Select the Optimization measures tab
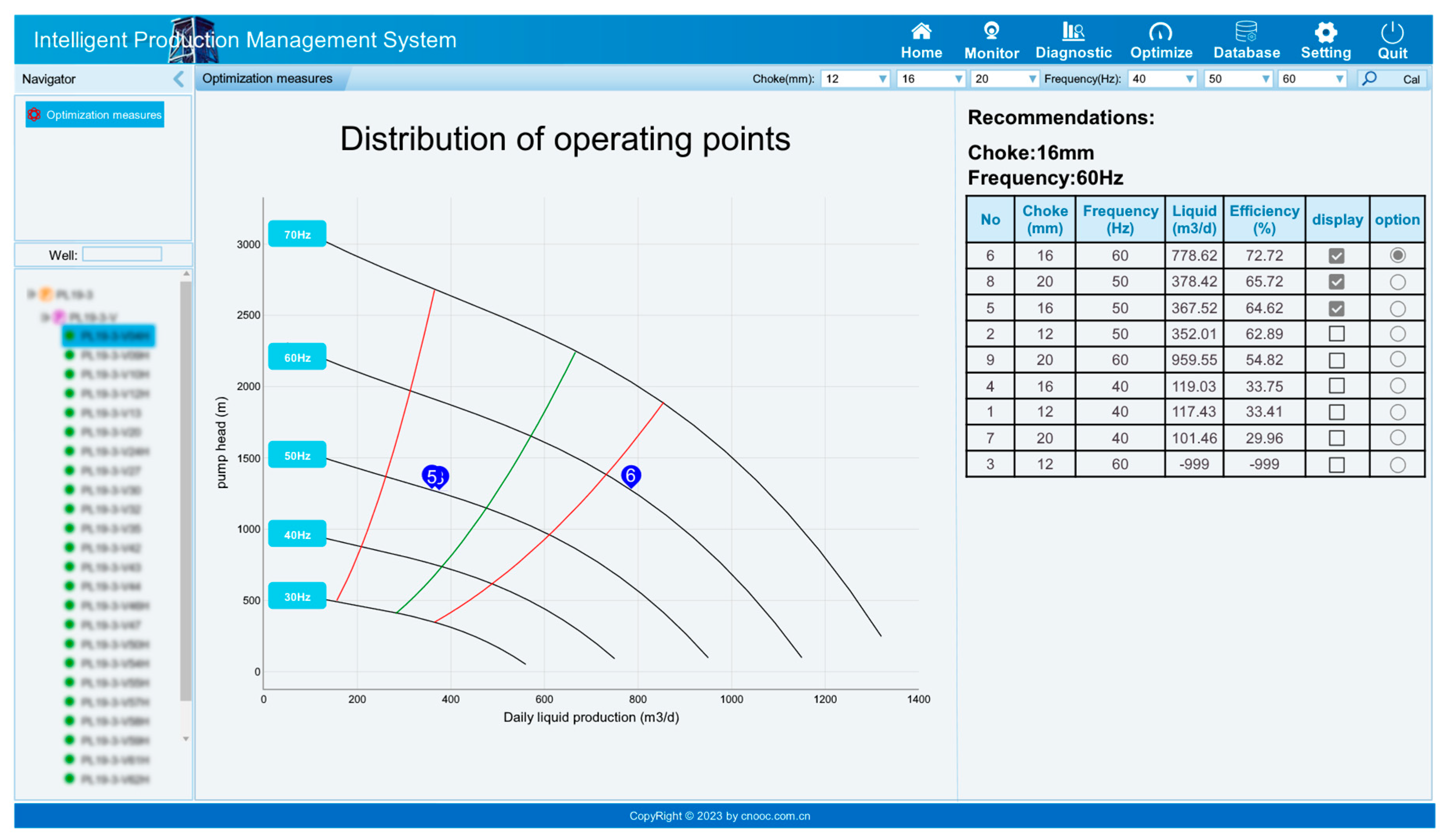The width and height of the screenshot is (1446, 840). pos(267,79)
